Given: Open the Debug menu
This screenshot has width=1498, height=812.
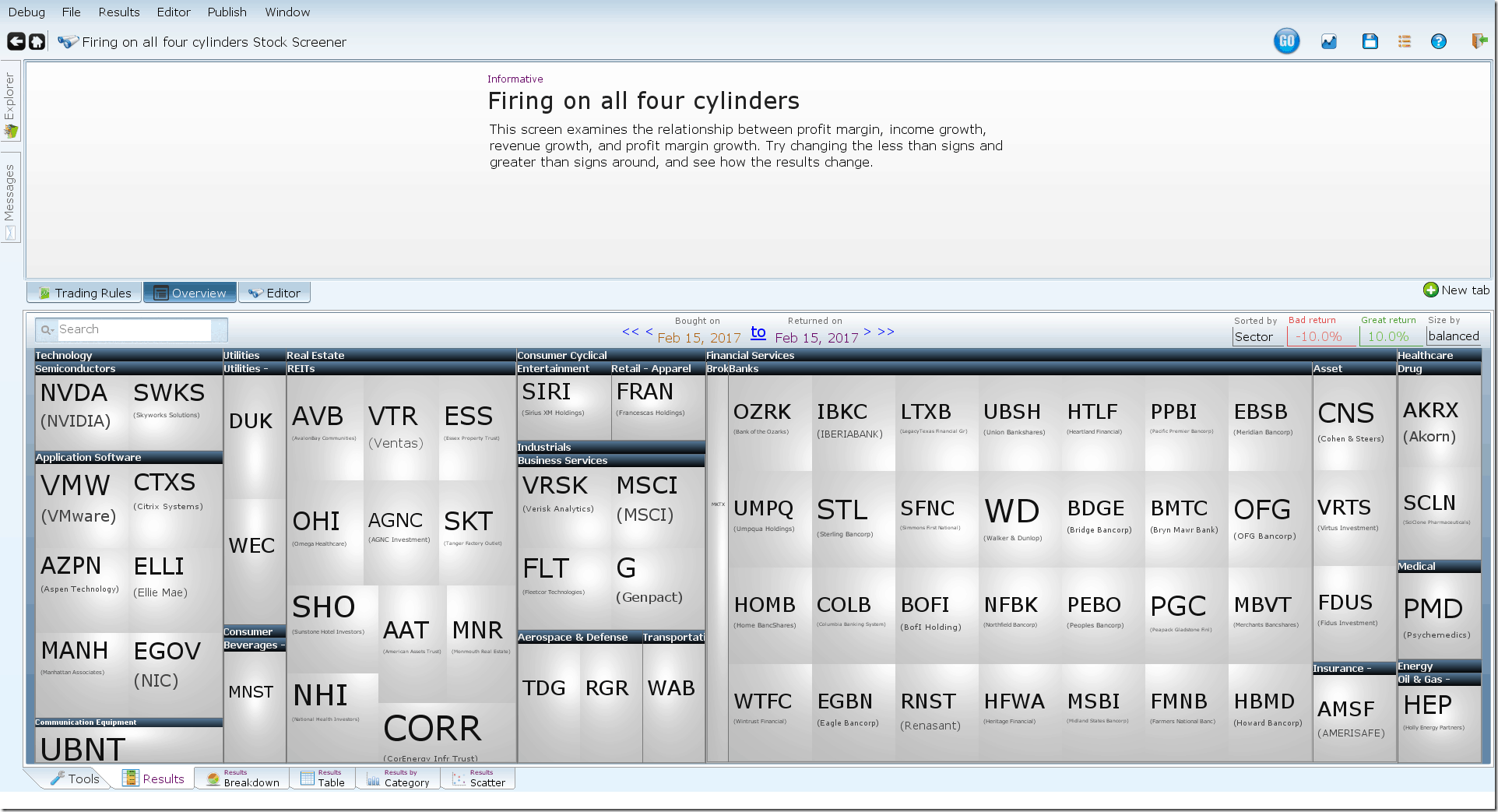Looking at the screenshot, I should coord(26,12).
